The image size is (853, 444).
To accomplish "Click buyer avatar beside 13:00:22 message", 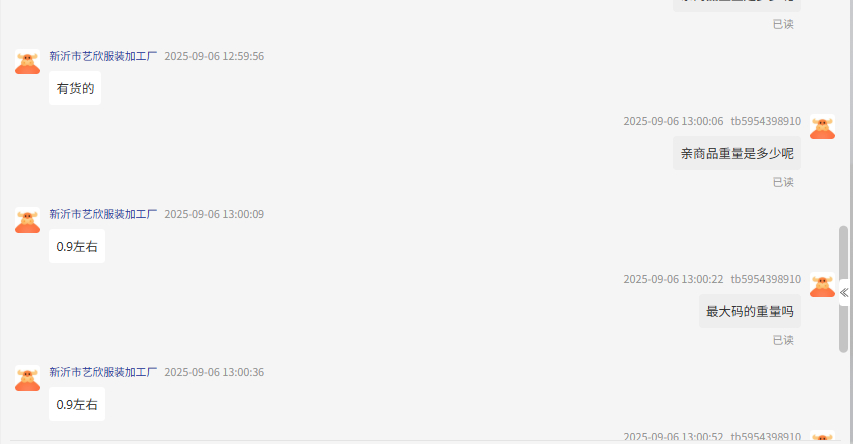I will click(822, 285).
